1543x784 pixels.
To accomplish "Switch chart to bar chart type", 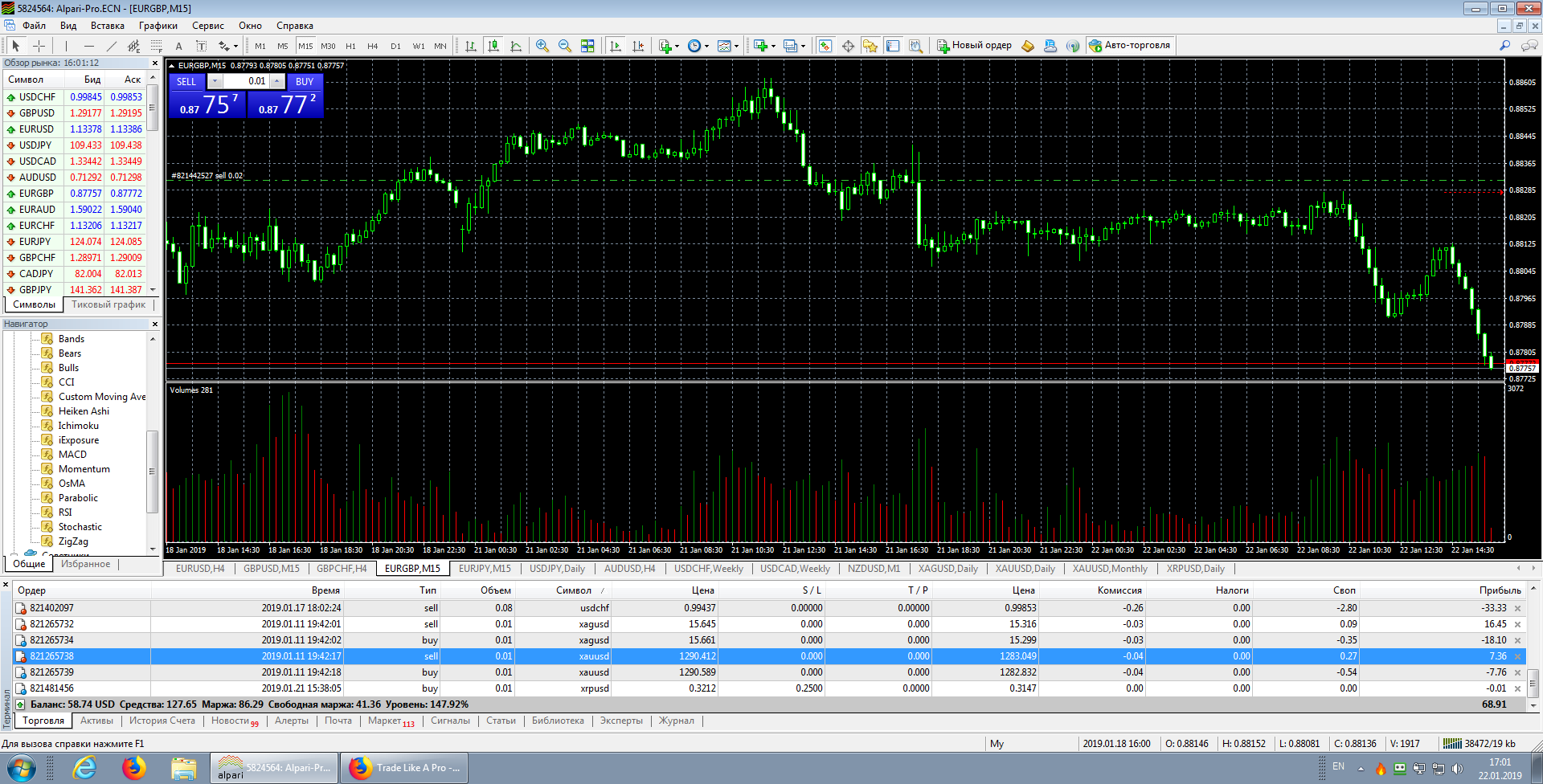I will [471, 46].
